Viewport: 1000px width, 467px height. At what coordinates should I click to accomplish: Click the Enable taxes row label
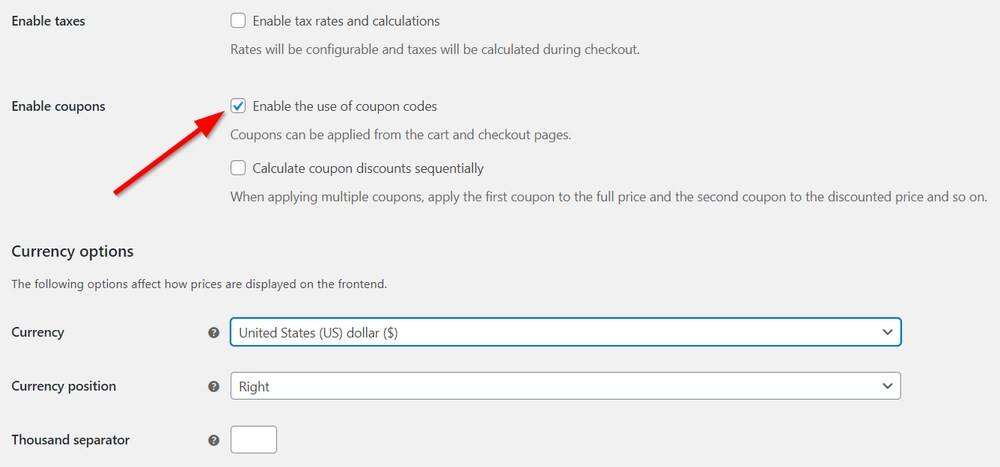(x=48, y=21)
